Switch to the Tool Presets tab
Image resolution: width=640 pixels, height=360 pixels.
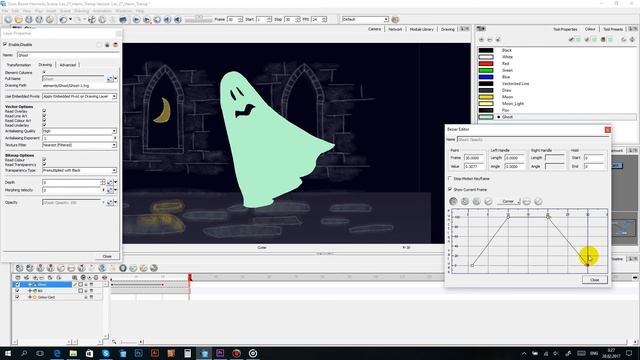coord(613,29)
